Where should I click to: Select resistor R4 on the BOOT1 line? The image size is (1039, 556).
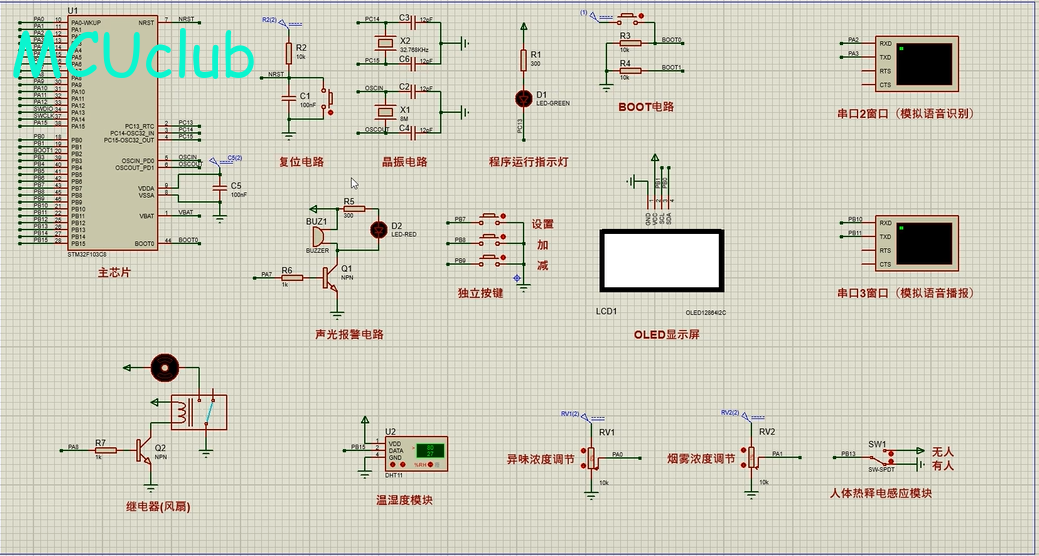tap(630, 70)
